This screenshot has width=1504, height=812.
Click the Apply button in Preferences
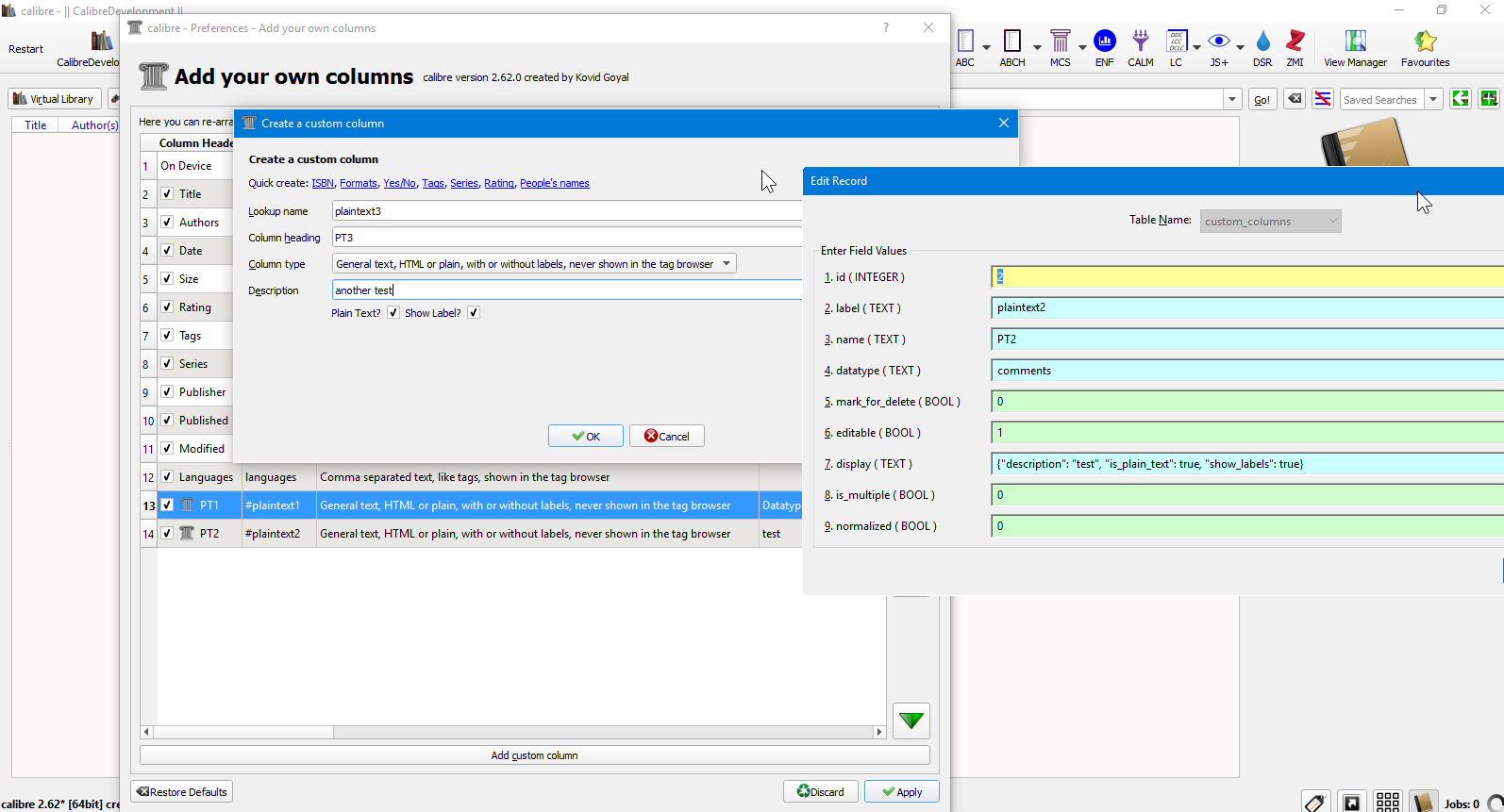902,792
